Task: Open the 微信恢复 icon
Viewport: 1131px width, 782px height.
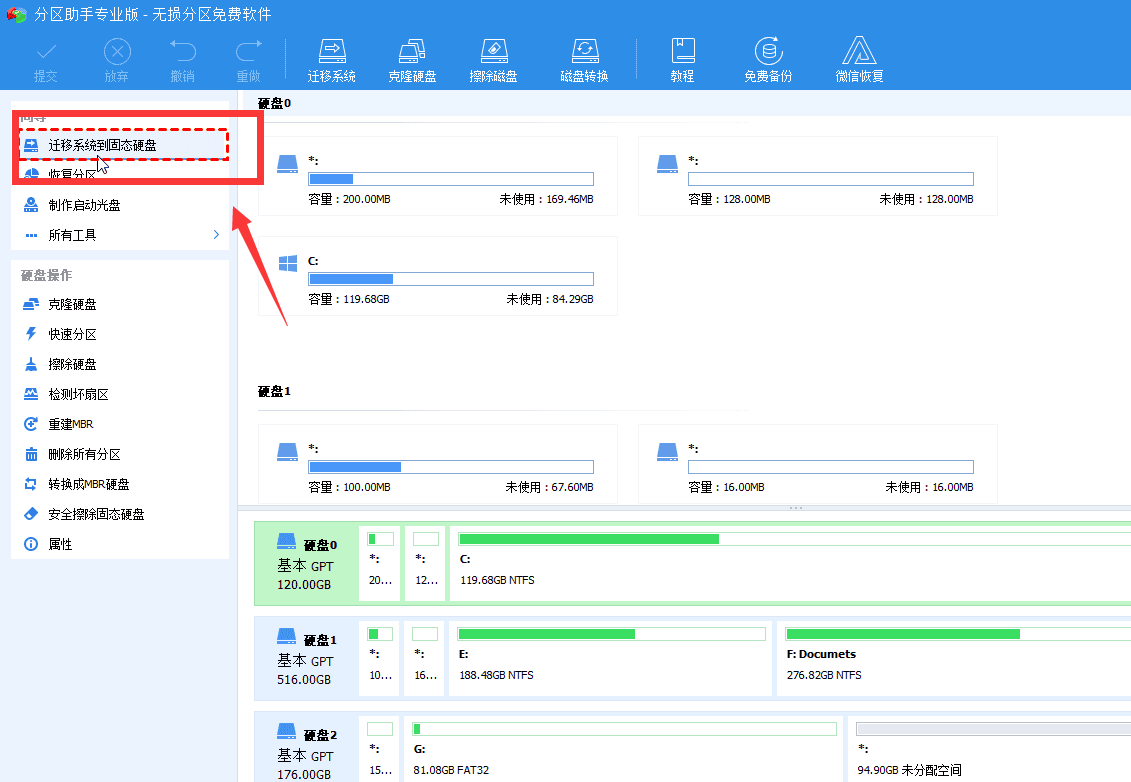Action: click(x=859, y=61)
